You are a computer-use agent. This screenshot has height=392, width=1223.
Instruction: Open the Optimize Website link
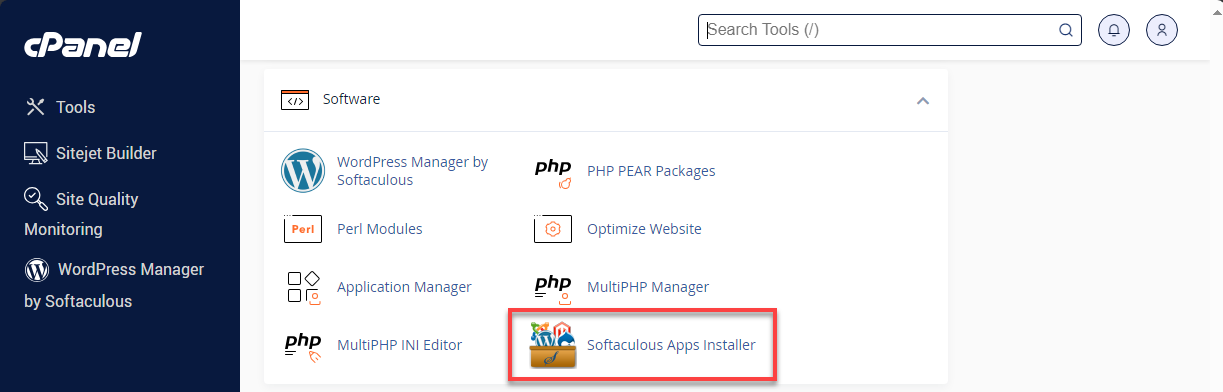click(x=644, y=229)
